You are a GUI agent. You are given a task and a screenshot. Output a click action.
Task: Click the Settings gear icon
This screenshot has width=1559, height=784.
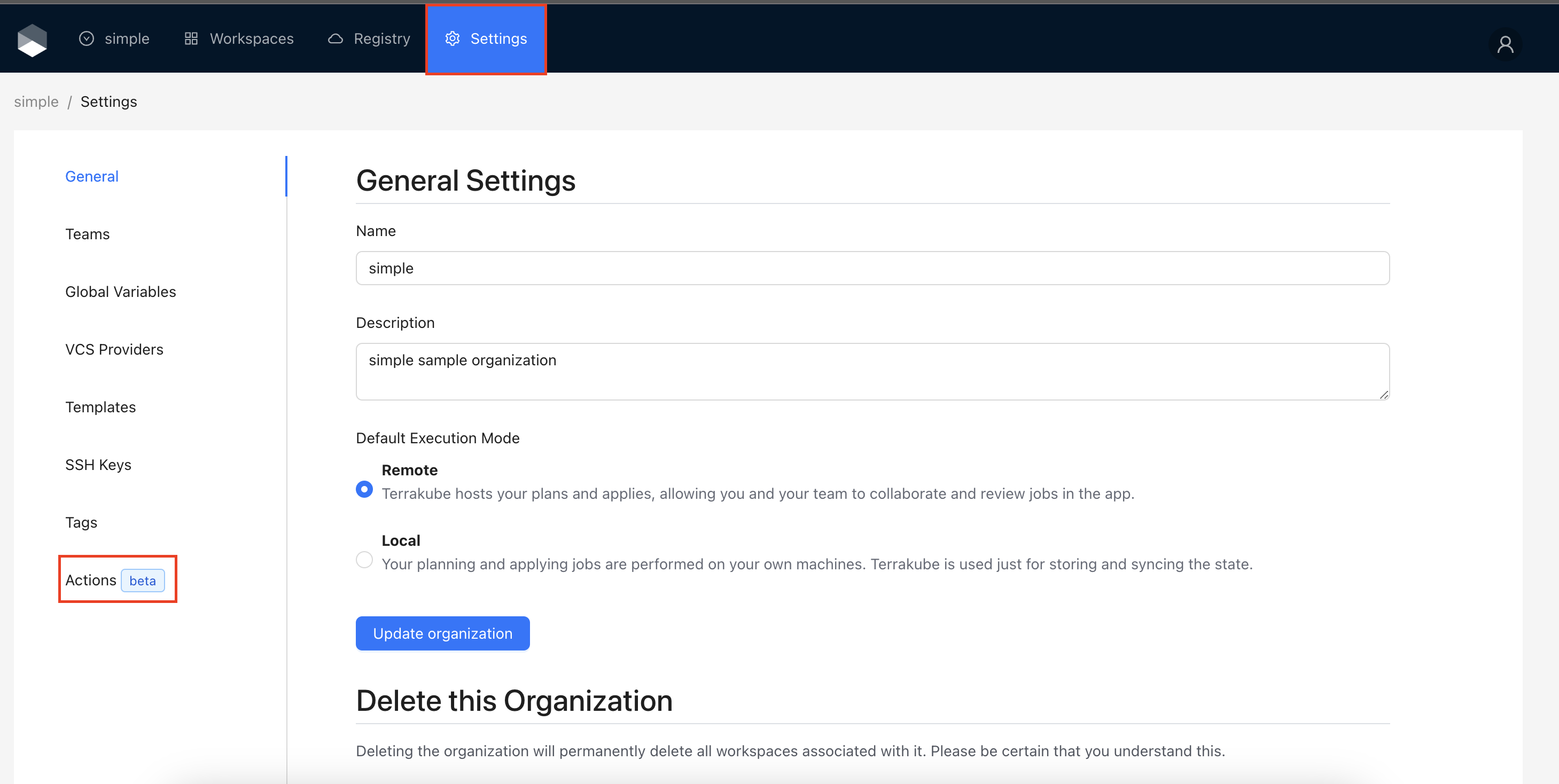(452, 38)
